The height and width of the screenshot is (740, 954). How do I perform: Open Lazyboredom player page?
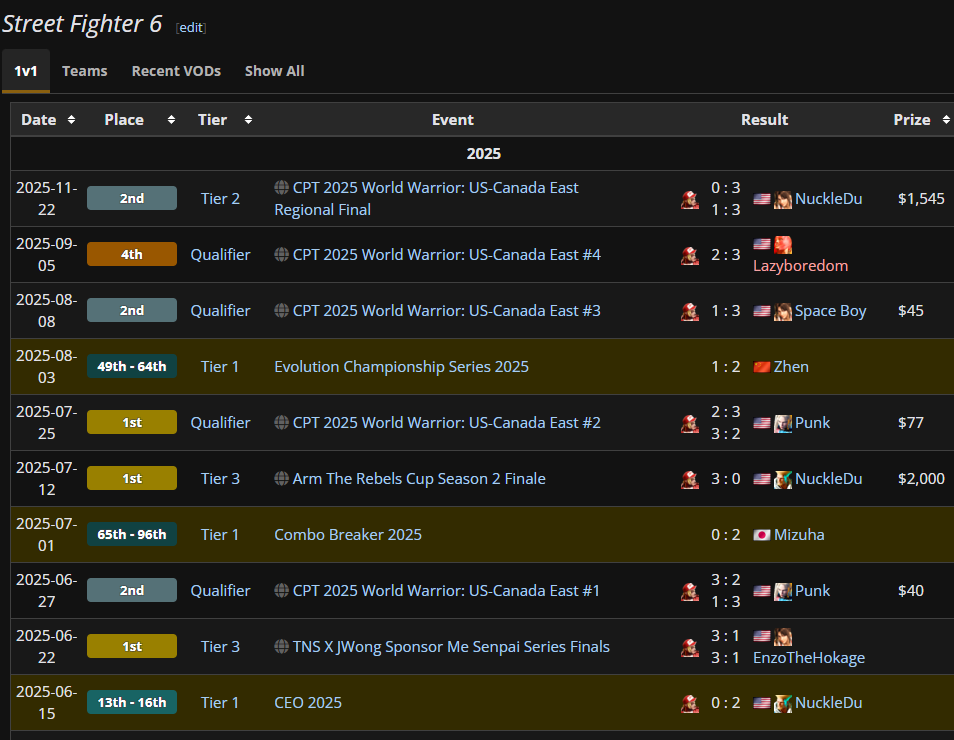tap(801, 266)
